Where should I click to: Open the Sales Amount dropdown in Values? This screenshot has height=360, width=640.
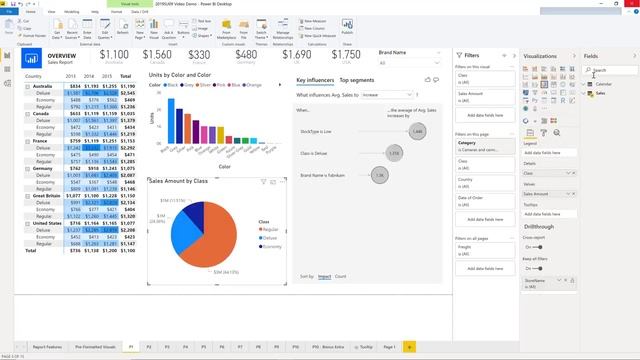click(x=568, y=194)
